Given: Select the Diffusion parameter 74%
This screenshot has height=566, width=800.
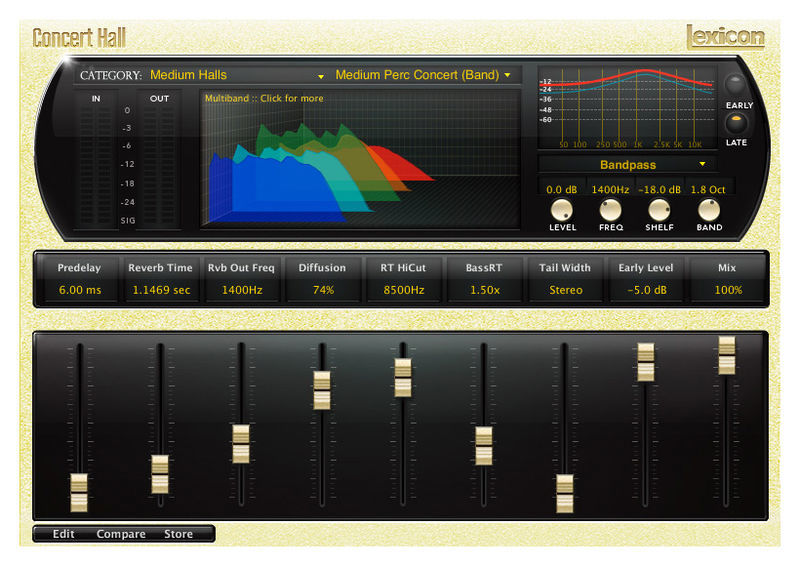Looking at the screenshot, I should pos(322,279).
